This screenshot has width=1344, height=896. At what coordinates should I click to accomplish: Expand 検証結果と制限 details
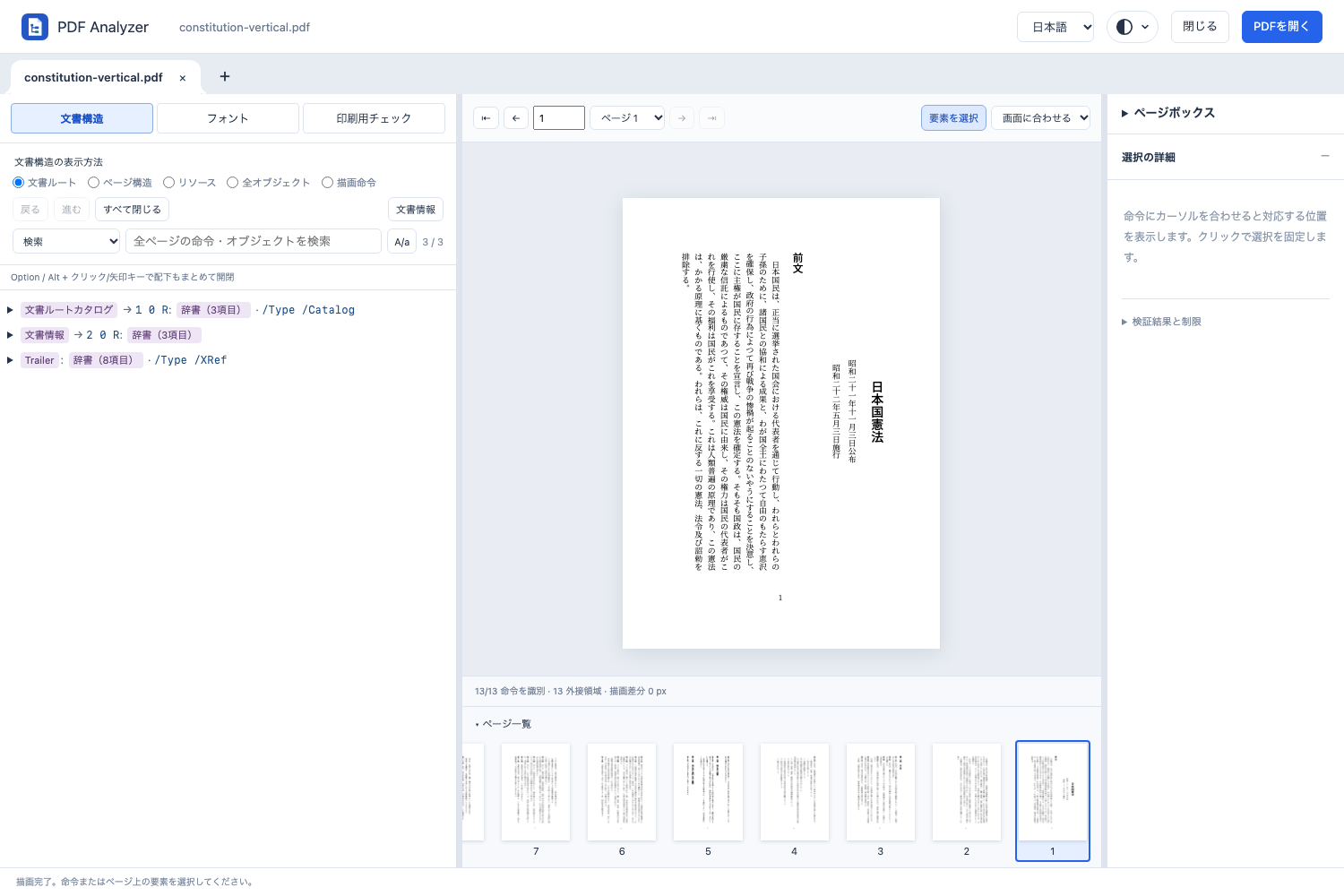[1162, 322]
